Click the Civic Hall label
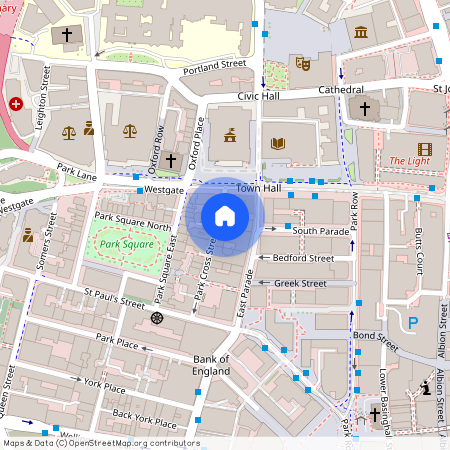Screen dimensions: 450x450 258,96
